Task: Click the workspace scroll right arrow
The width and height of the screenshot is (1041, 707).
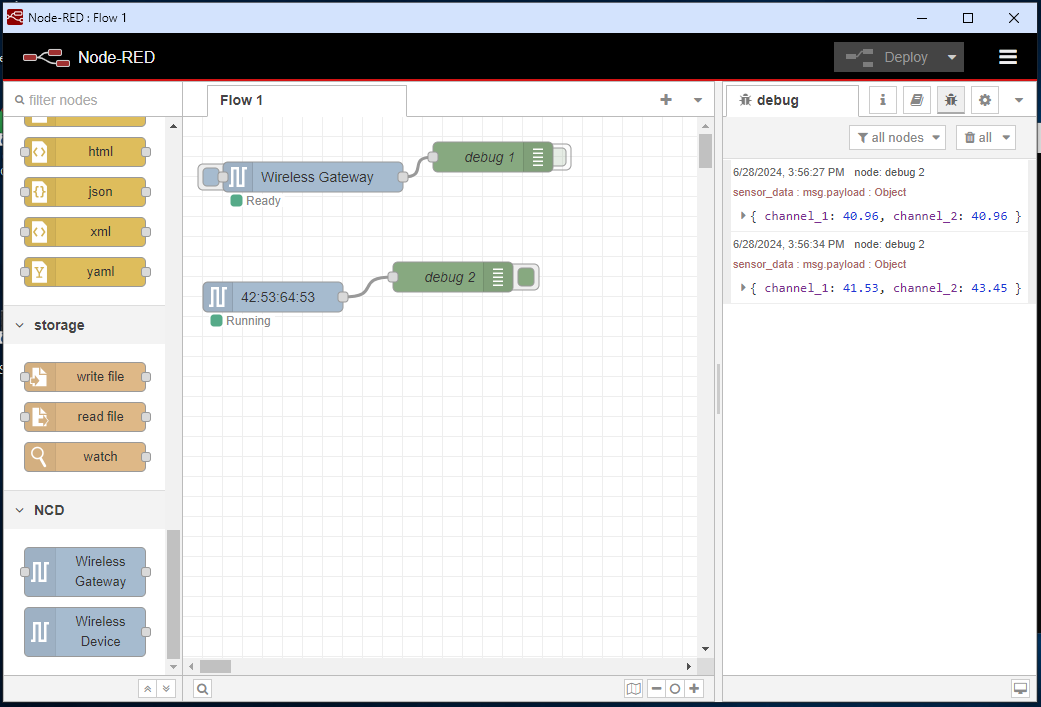Action: (688, 666)
